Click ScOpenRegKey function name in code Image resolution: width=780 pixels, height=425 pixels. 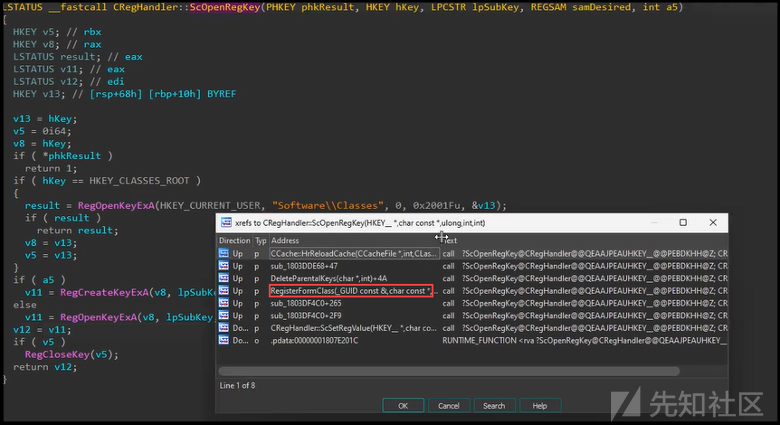click(x=224, y=7)
